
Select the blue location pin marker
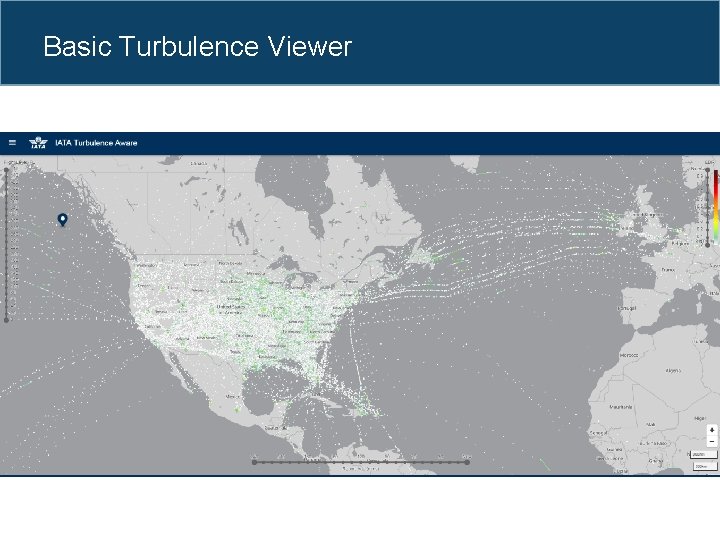[x=62, y=220]
